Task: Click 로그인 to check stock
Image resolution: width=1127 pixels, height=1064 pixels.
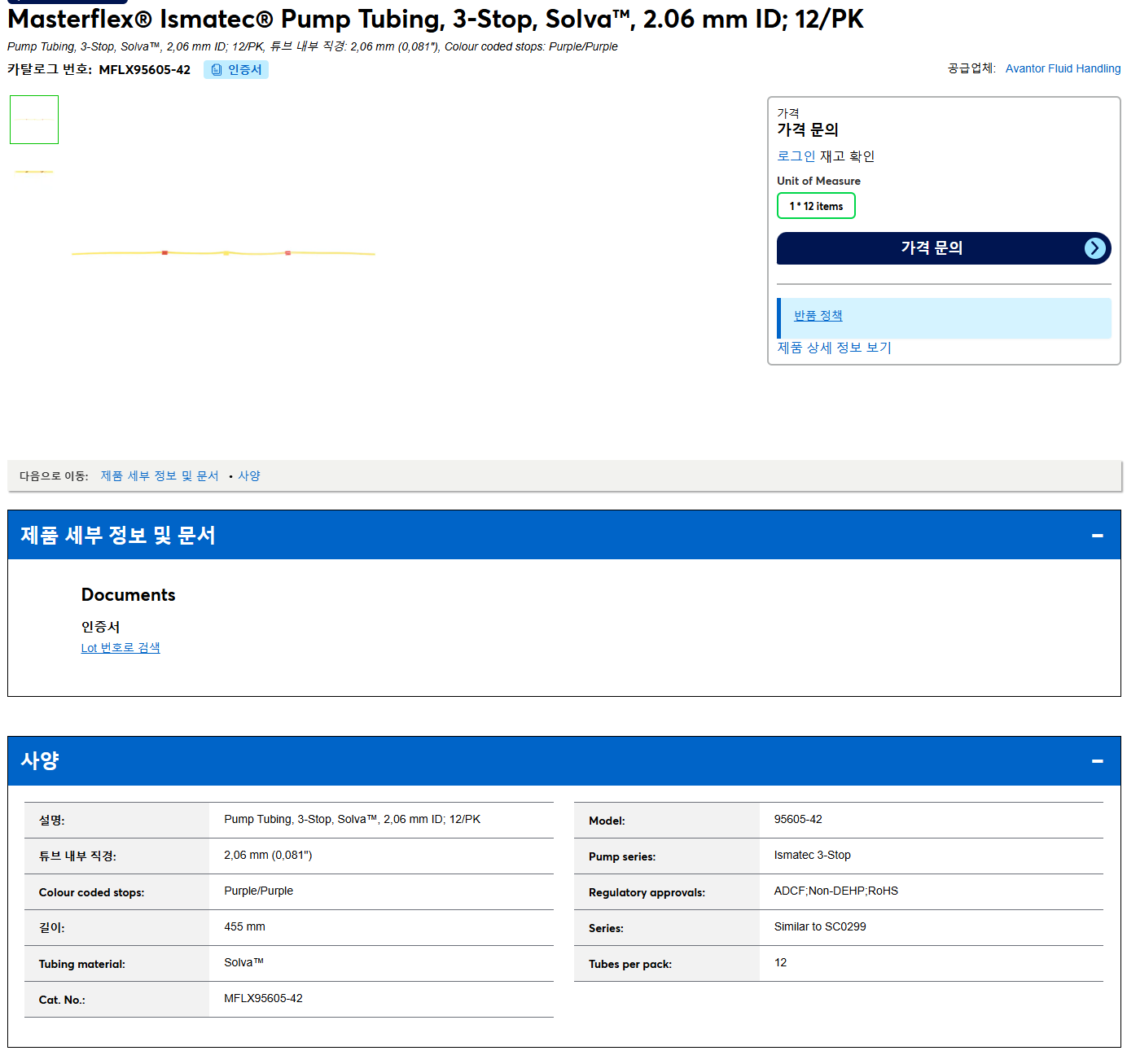Action: (x=796, y=156)
